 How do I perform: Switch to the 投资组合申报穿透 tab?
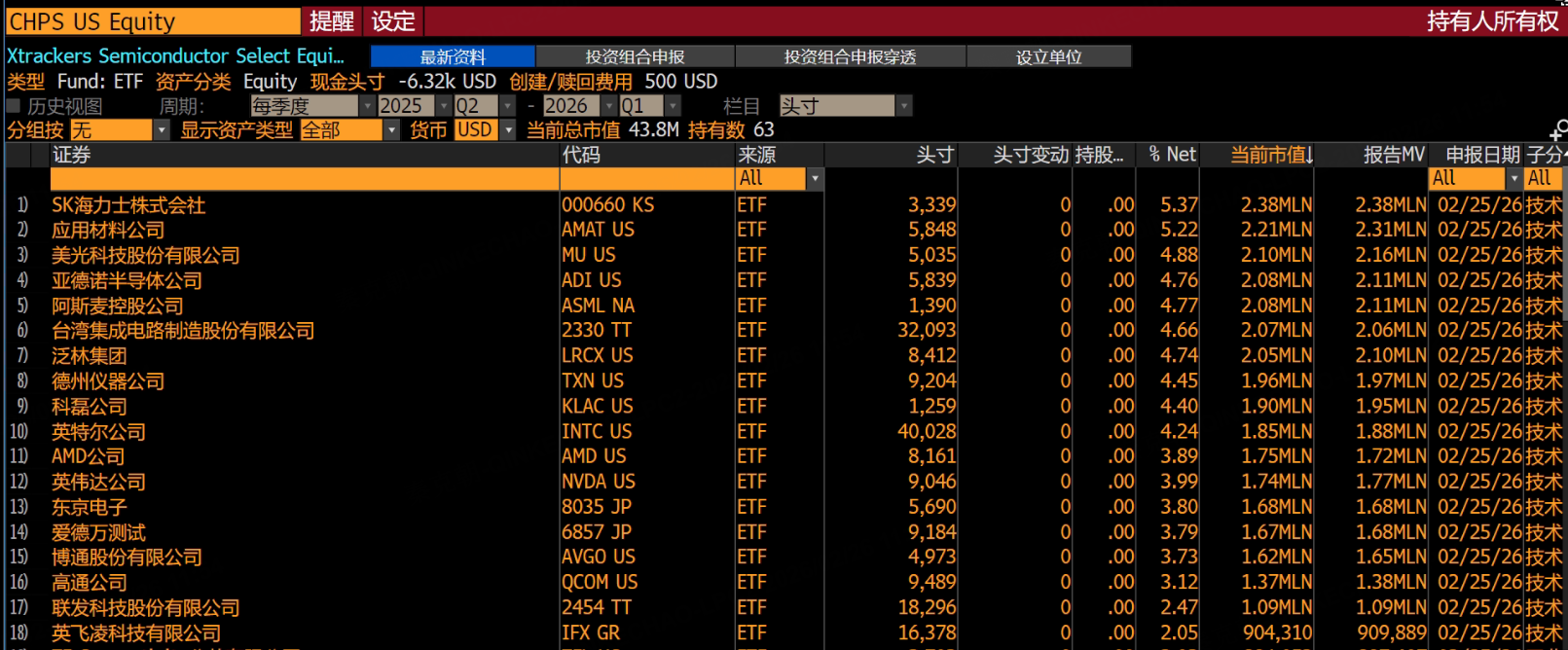click(x=850, y=57)
